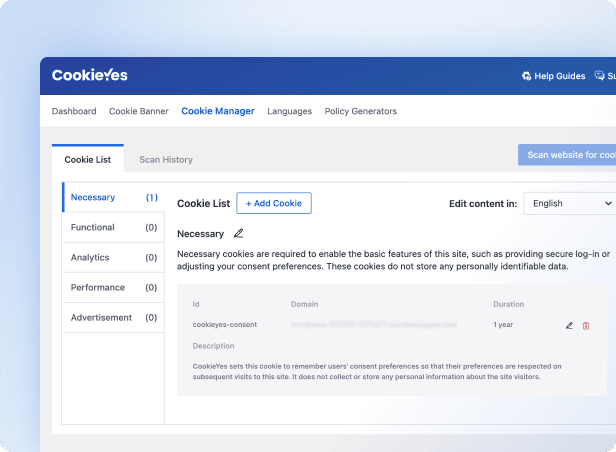Delete the cookieyes-consent cookie
This screenshot has width=616, height=452.
[x=586, y=326]
